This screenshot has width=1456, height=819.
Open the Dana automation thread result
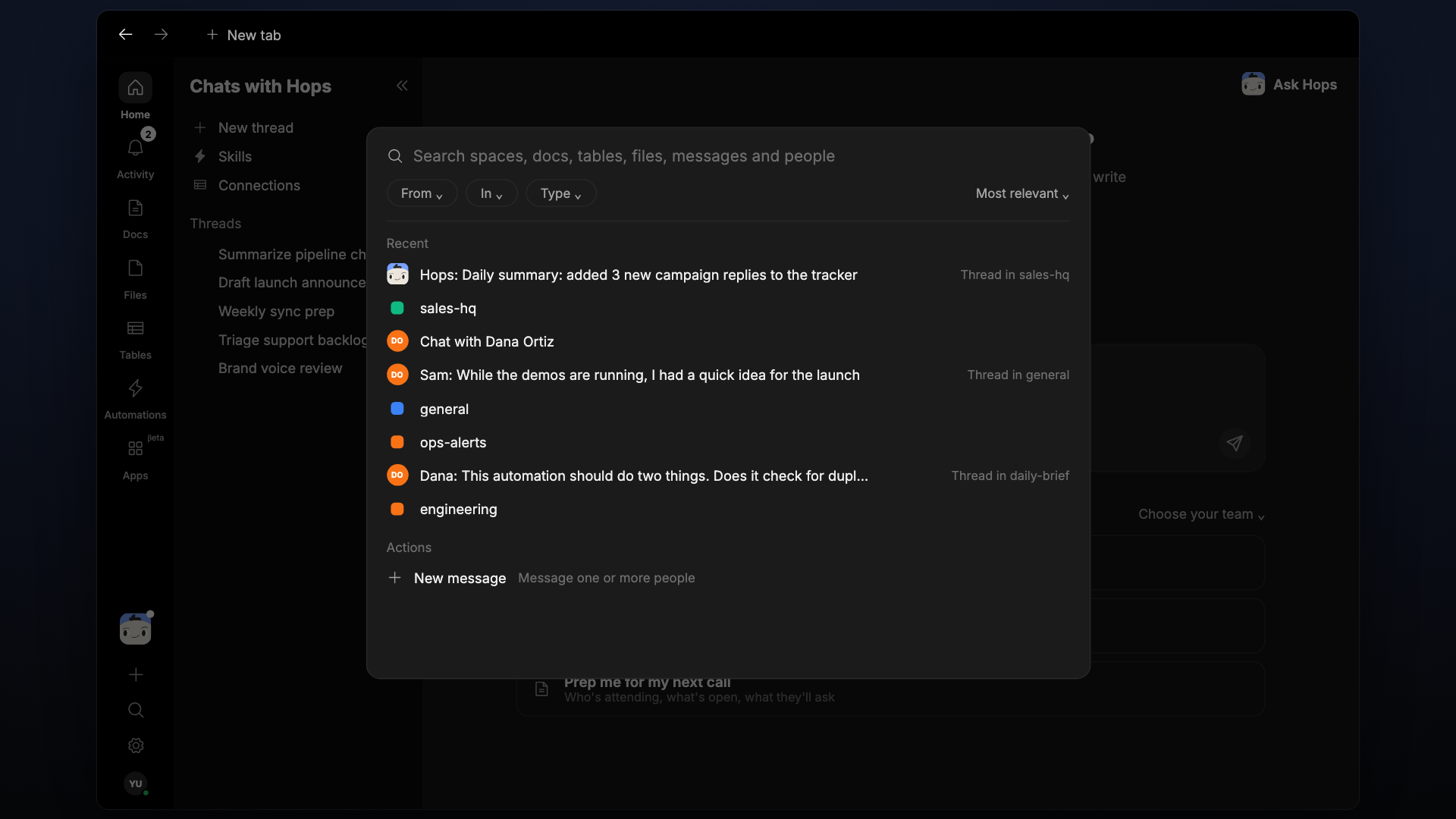click(728, 475)
